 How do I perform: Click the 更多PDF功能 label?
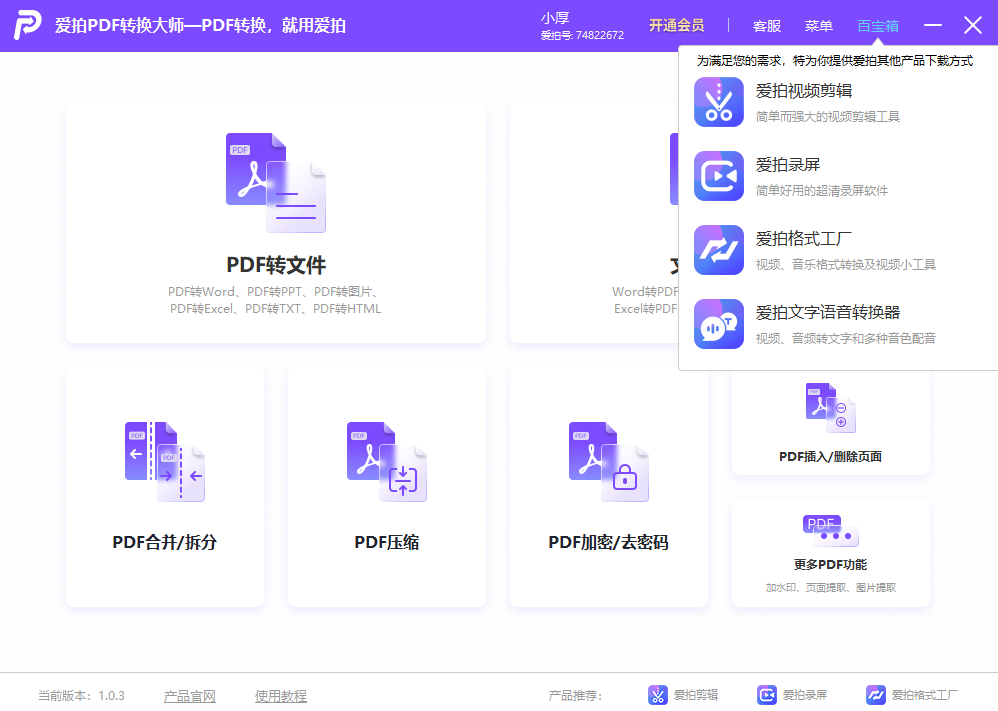pyautogui.click(x=831, y=565)
